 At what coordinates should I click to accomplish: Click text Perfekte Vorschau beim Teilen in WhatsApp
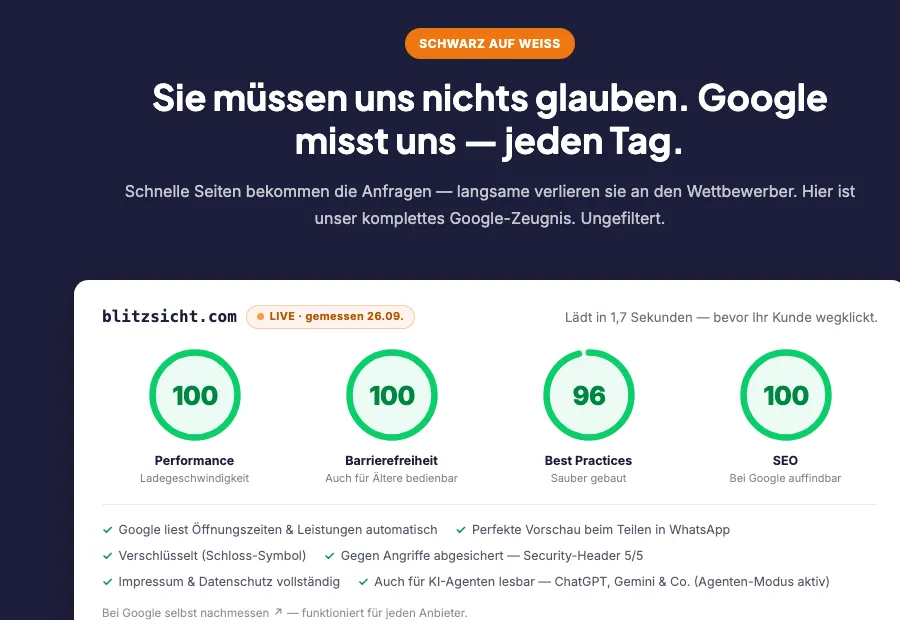pyautogui.click(x=601, y=530)
